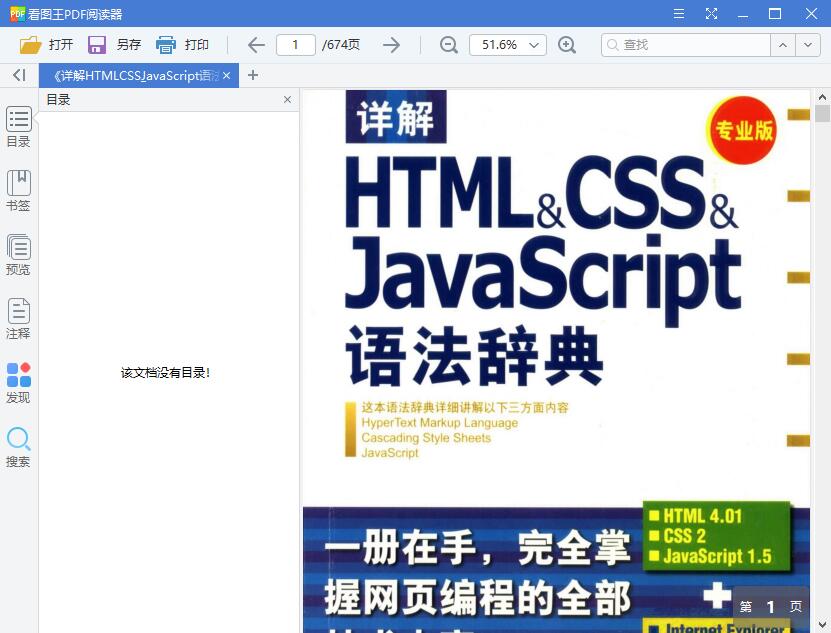
Task: Click the 该文档没有目录! message
Action: (x=165, y=373)
